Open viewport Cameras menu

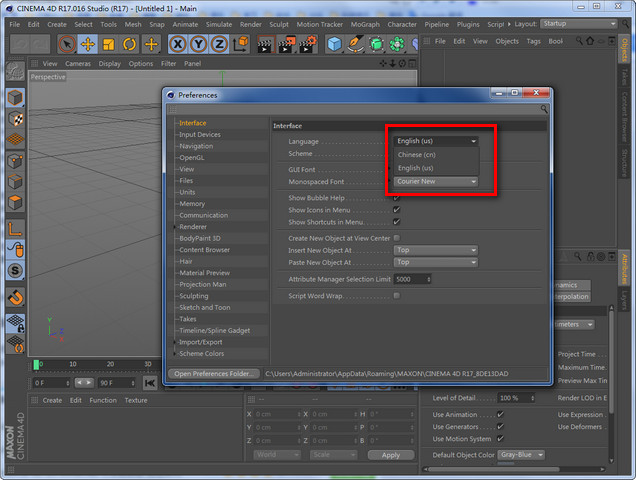coord(78,64)
